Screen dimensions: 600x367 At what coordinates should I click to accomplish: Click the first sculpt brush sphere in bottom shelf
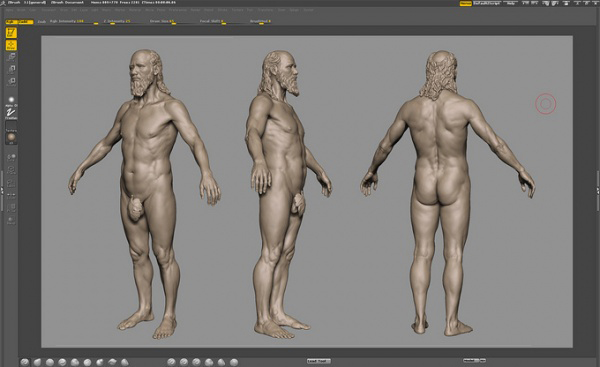pos(25,362)
